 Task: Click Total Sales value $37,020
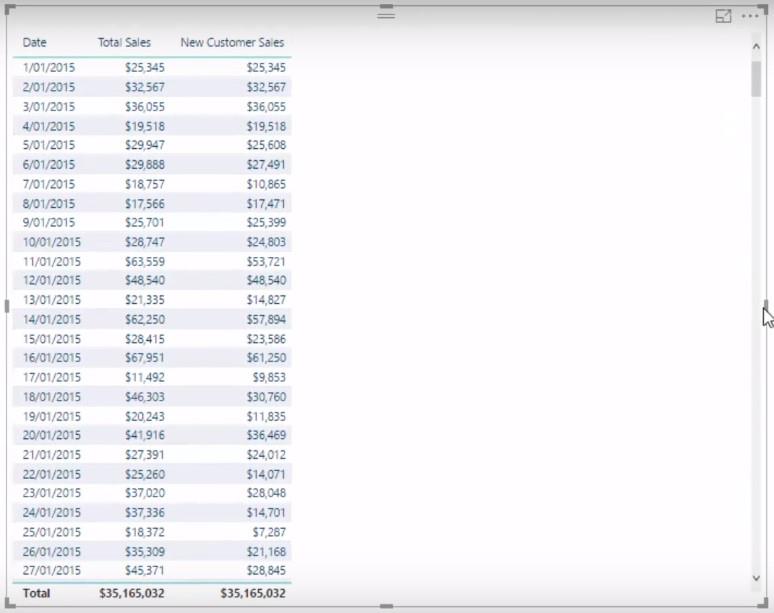[x=145, y=493]
